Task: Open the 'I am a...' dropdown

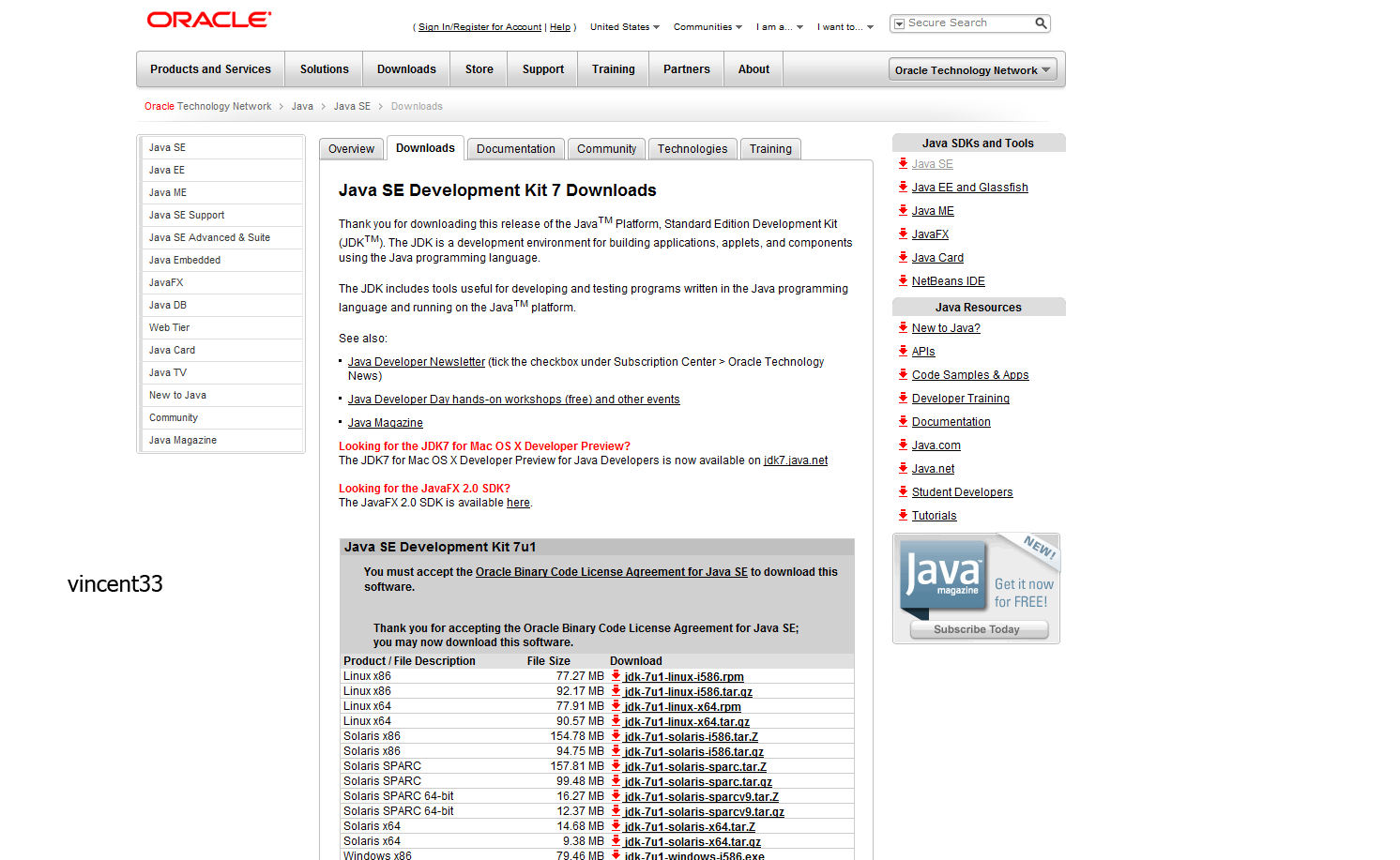Action: tap(780, 27)
